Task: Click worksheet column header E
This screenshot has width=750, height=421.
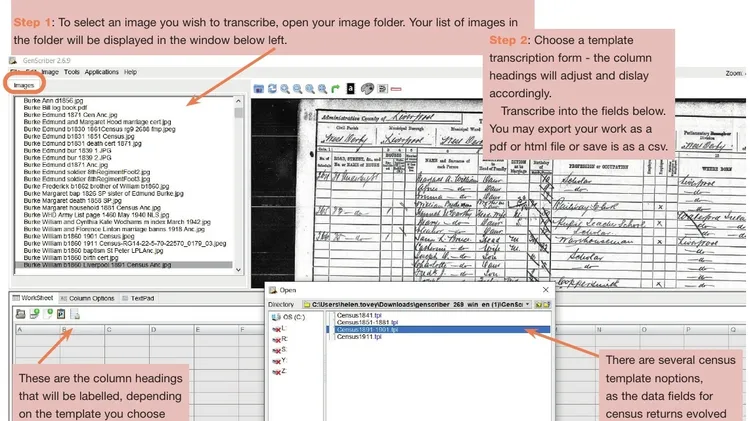Action: (x=216, y=330)
